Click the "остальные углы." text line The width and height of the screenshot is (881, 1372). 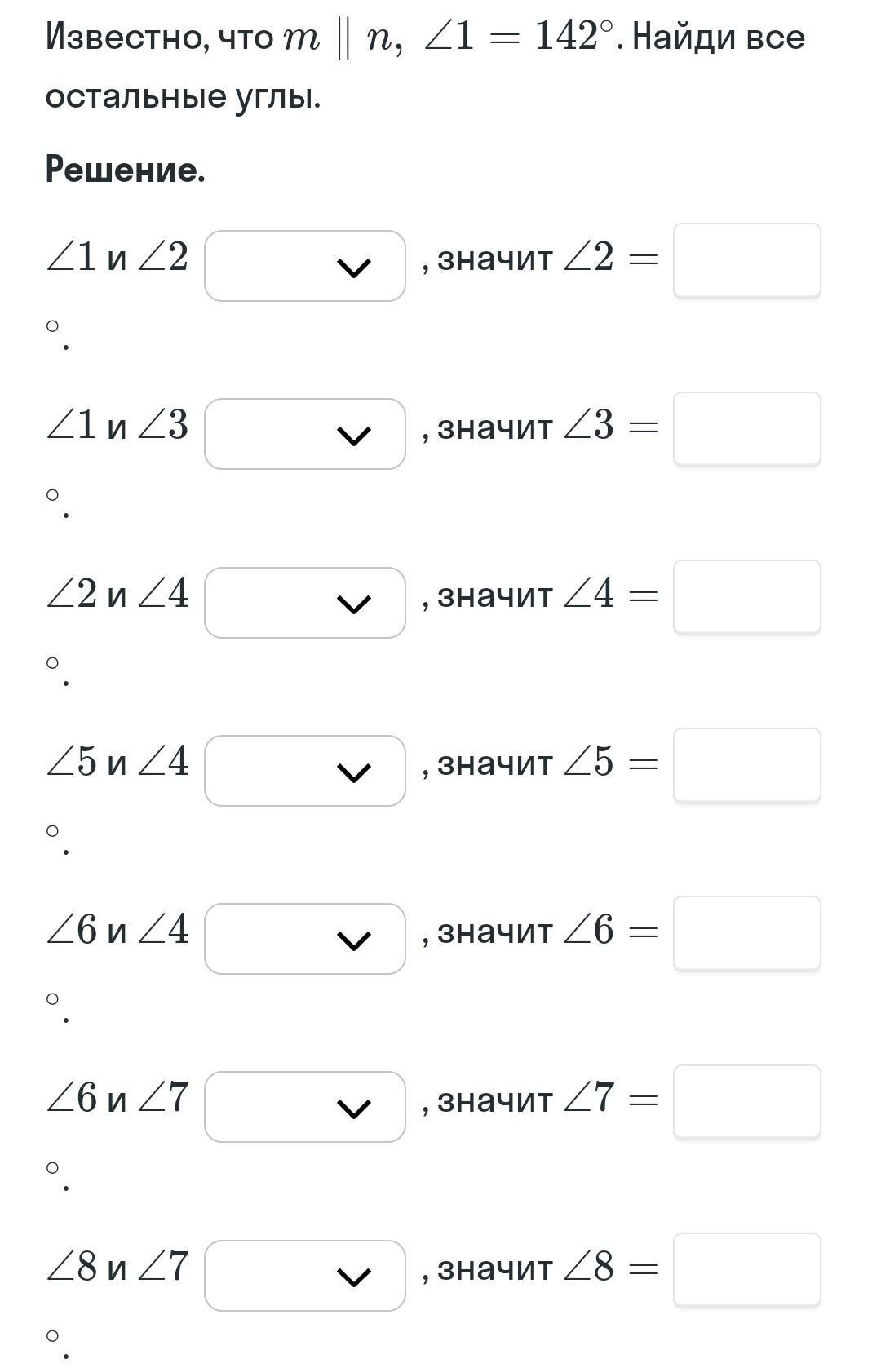click(183, 96)
